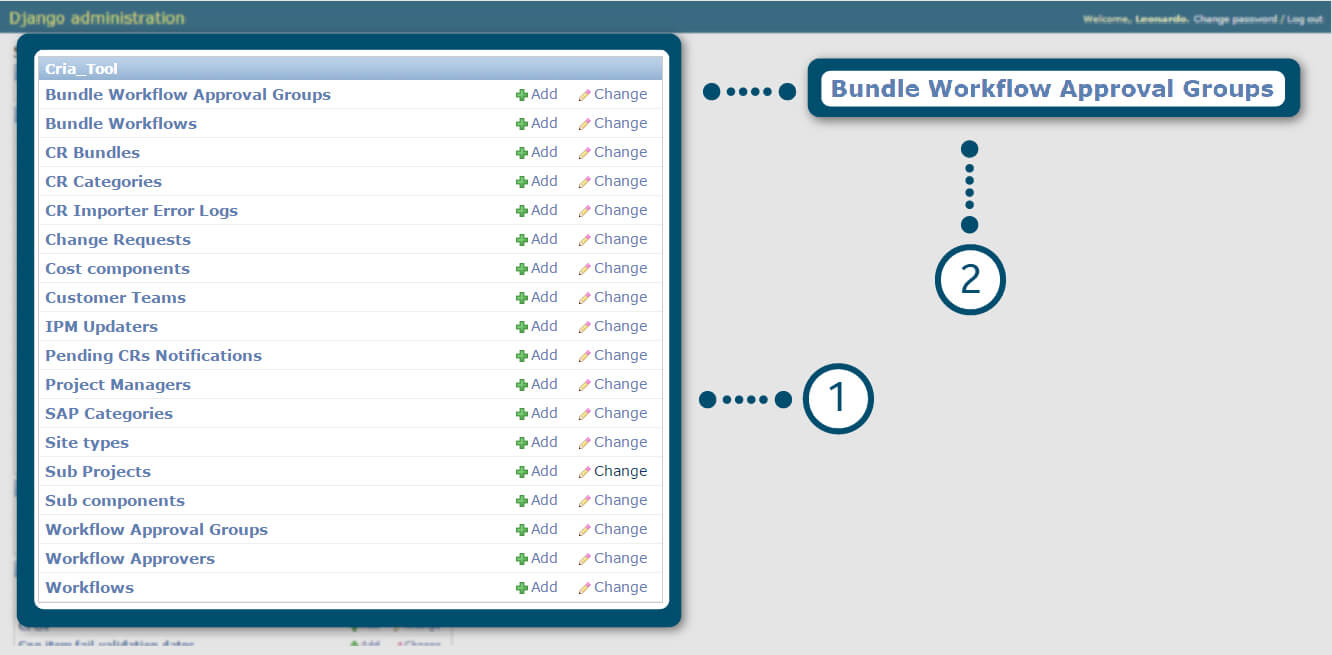Log out of Django administration
This screenshot has width=1332, height=655.
[1304, 20]
